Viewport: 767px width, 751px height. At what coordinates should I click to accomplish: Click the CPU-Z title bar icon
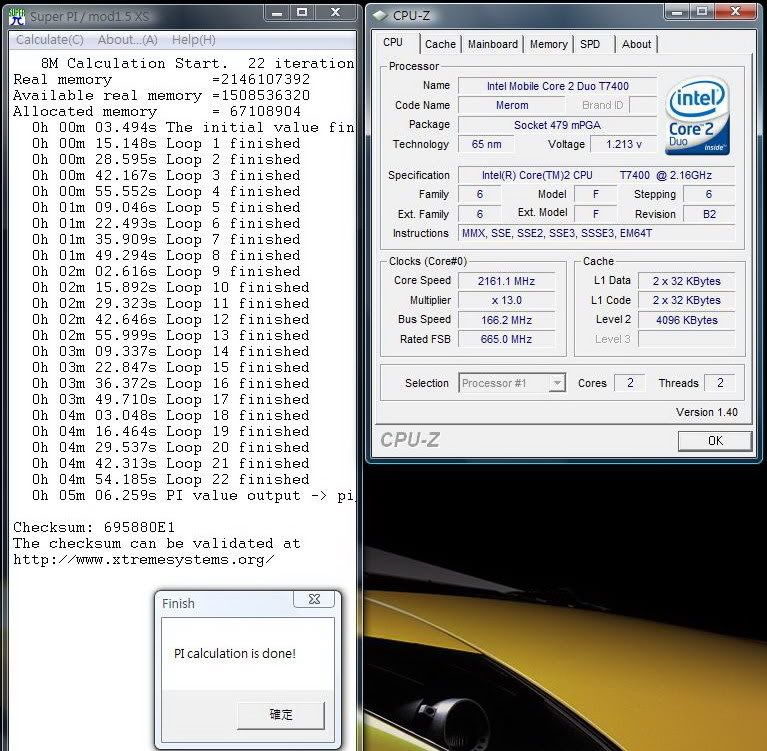(378, 14)
